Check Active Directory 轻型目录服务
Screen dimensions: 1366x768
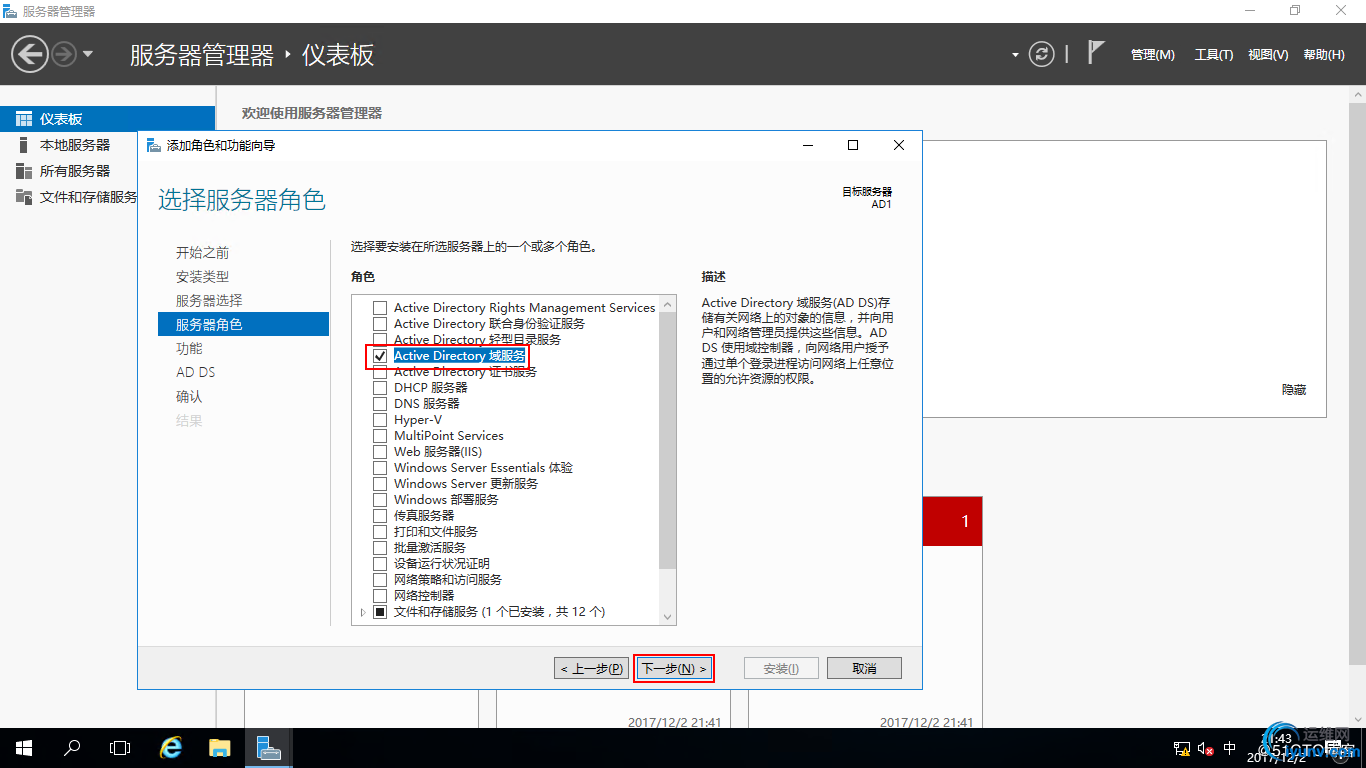(379, 340)
